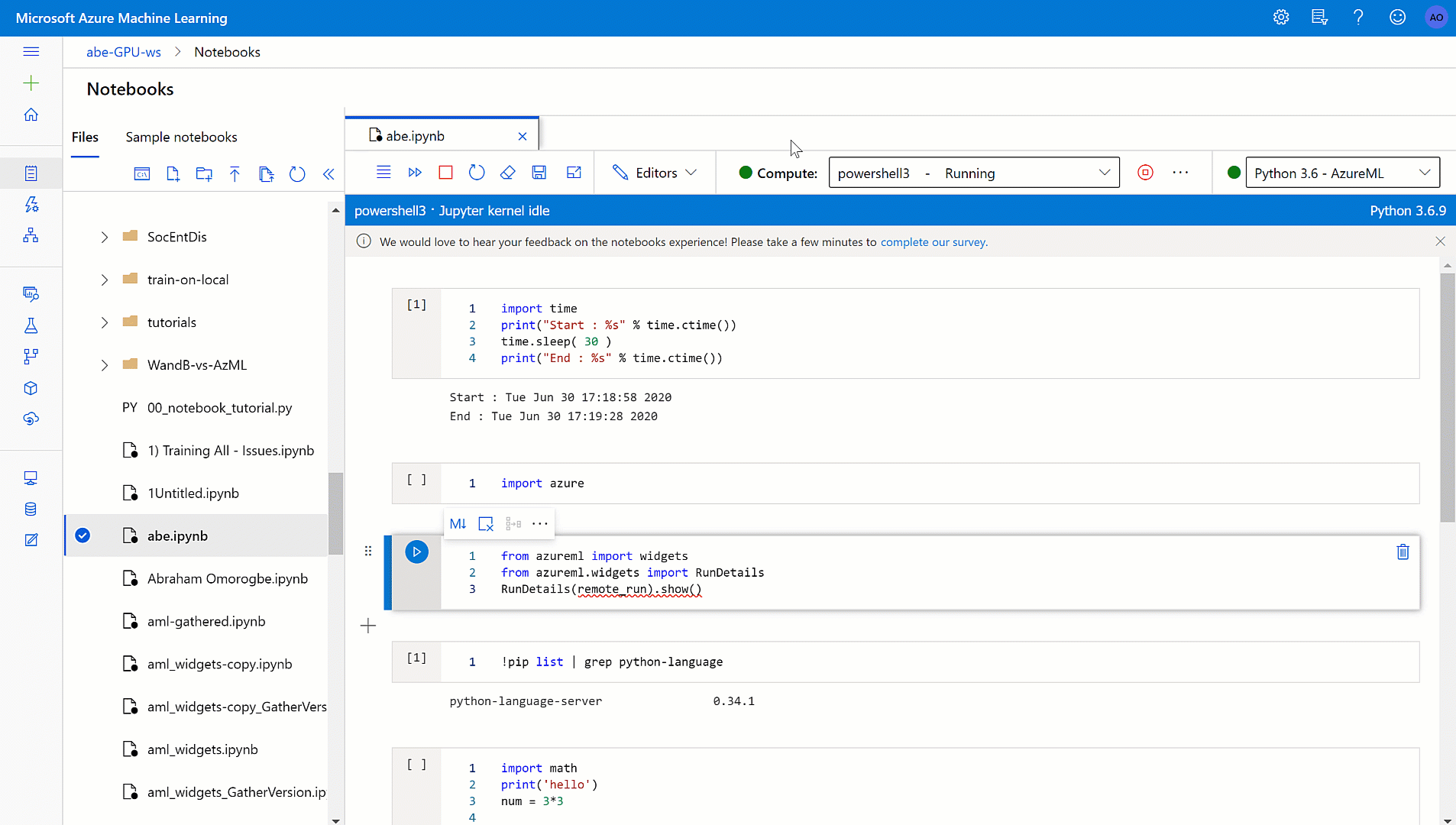Image resolution: width=1456 pixels, height=825 pixels.
Task: Open Models cube icon in sidebar
Action: 31,388
